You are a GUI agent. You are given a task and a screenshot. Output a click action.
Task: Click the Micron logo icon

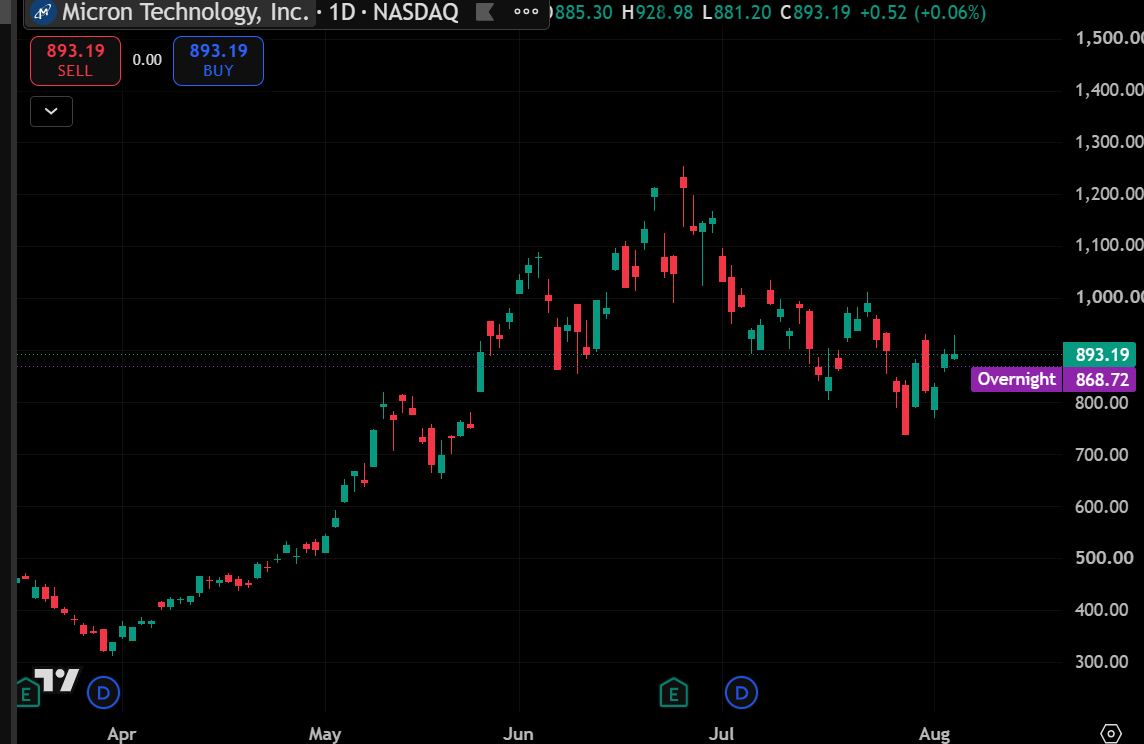(x=43, y=12)
